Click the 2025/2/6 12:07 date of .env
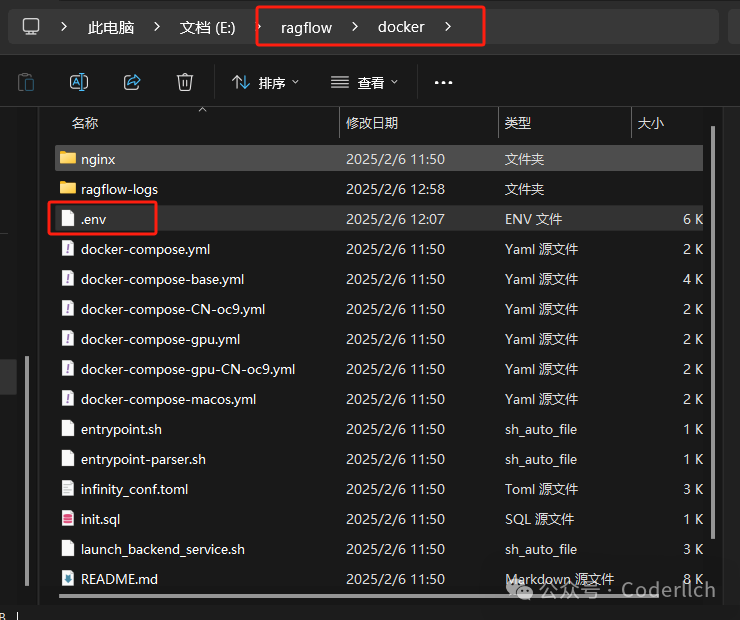Image resolution: width=740 pixels, height=620 pixels. tap(395, 219)
